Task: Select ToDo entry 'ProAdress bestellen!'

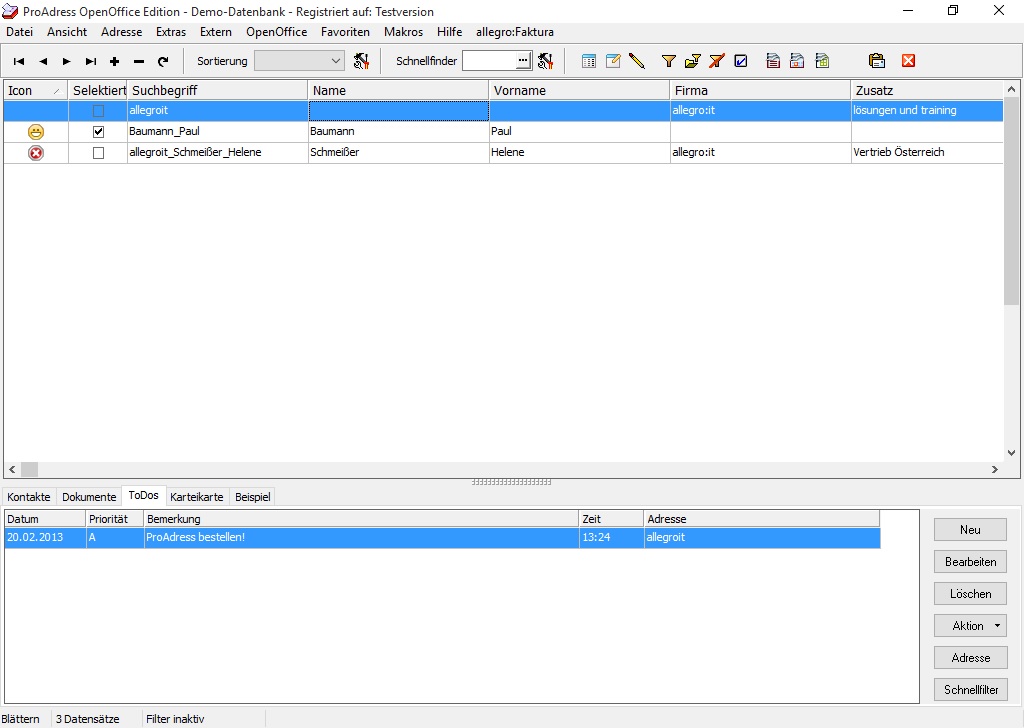Action: pyautogui.click(x=442, y=538)
